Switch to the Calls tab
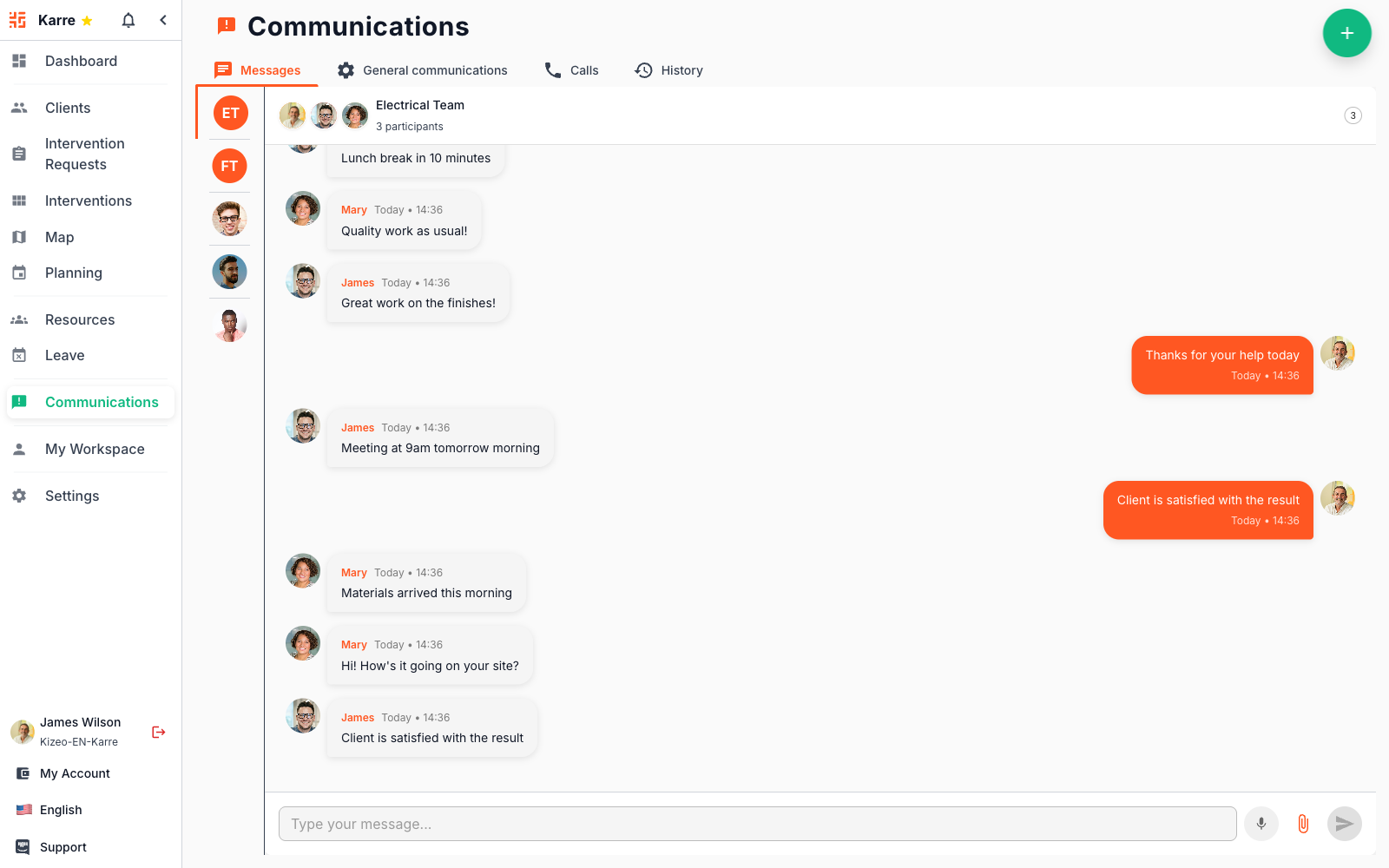 point(571,70)
